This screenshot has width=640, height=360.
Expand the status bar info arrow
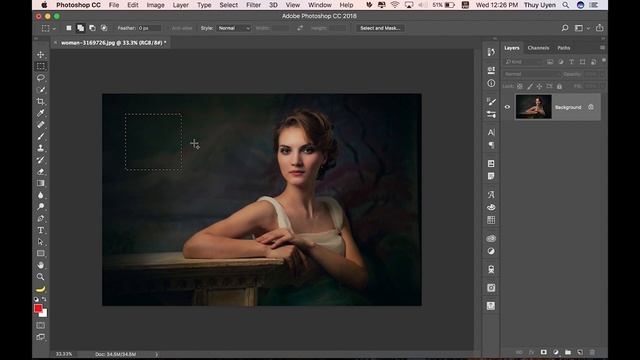point(156,354)
